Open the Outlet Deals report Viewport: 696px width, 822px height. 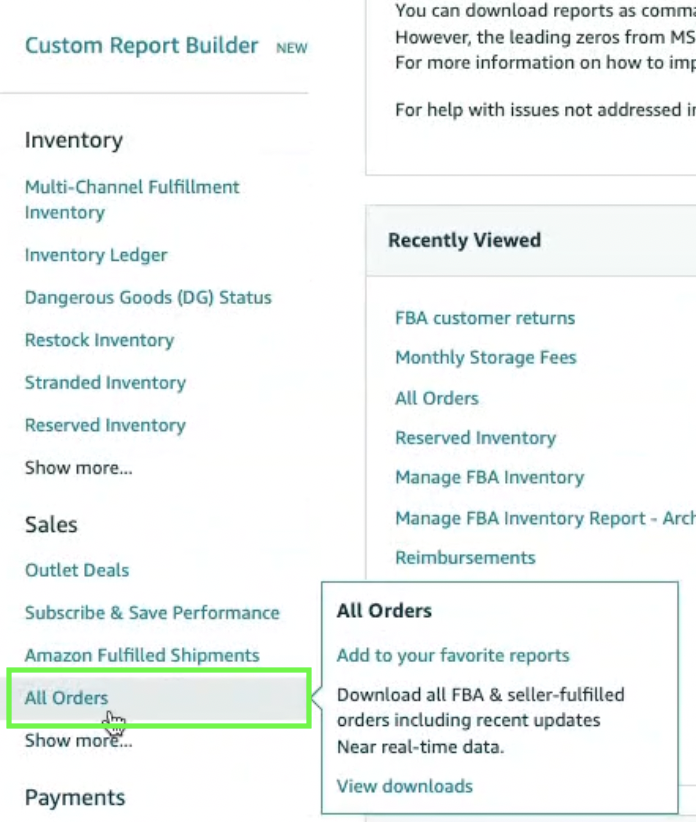[77, 570]
